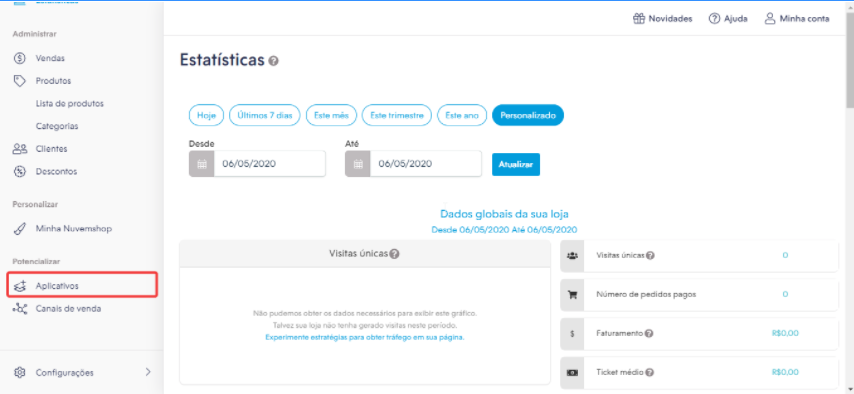Viewport: 854px width, 394px height.
Task: Open the Produtos section
Action: pyautogui.click(x=53, y=81)
